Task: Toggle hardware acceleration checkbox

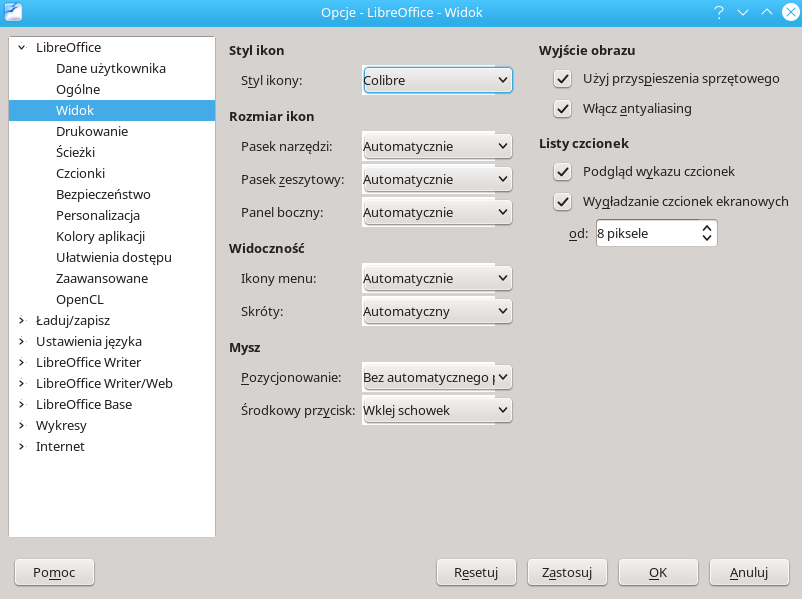Action: pos(563,79)
